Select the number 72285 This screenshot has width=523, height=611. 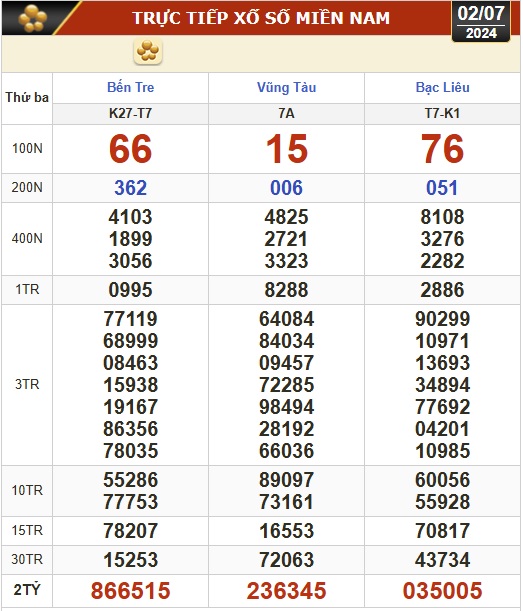pos(286,385)
